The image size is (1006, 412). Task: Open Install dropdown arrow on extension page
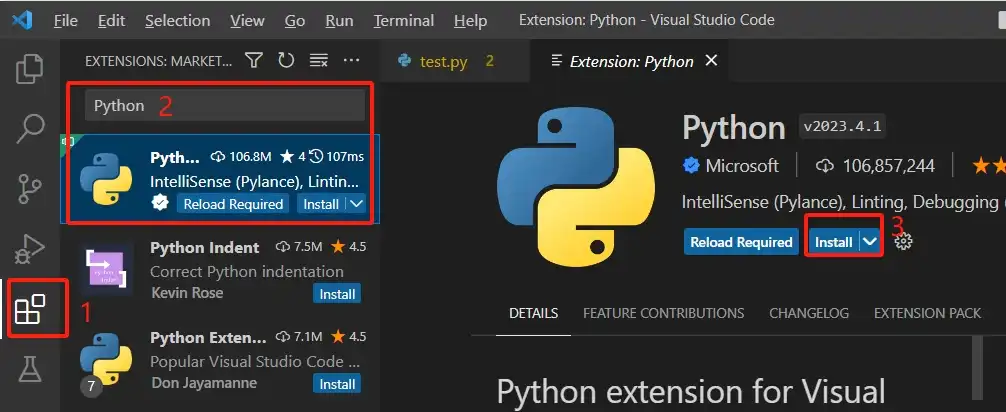(869, 242)
